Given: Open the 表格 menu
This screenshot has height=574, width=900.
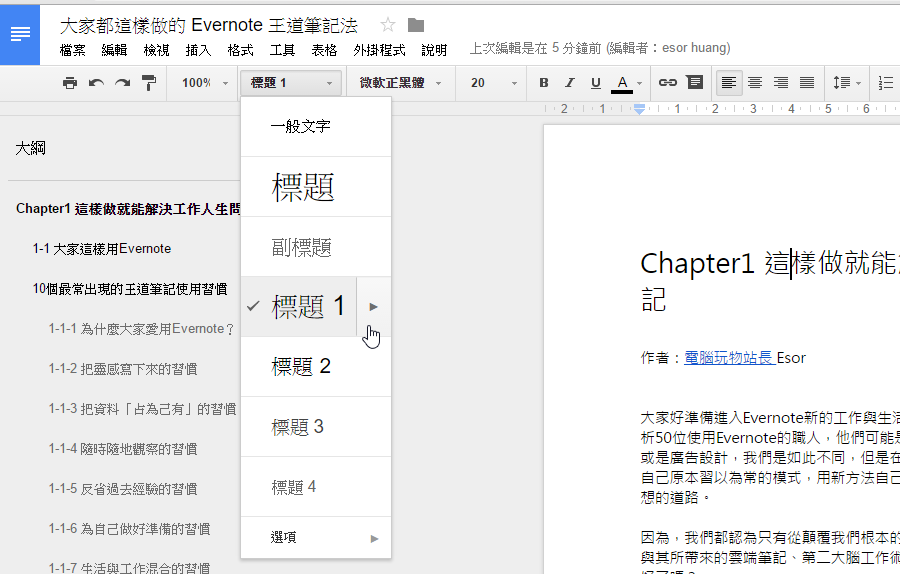Looking at the screenshot, I should [324, 50].
